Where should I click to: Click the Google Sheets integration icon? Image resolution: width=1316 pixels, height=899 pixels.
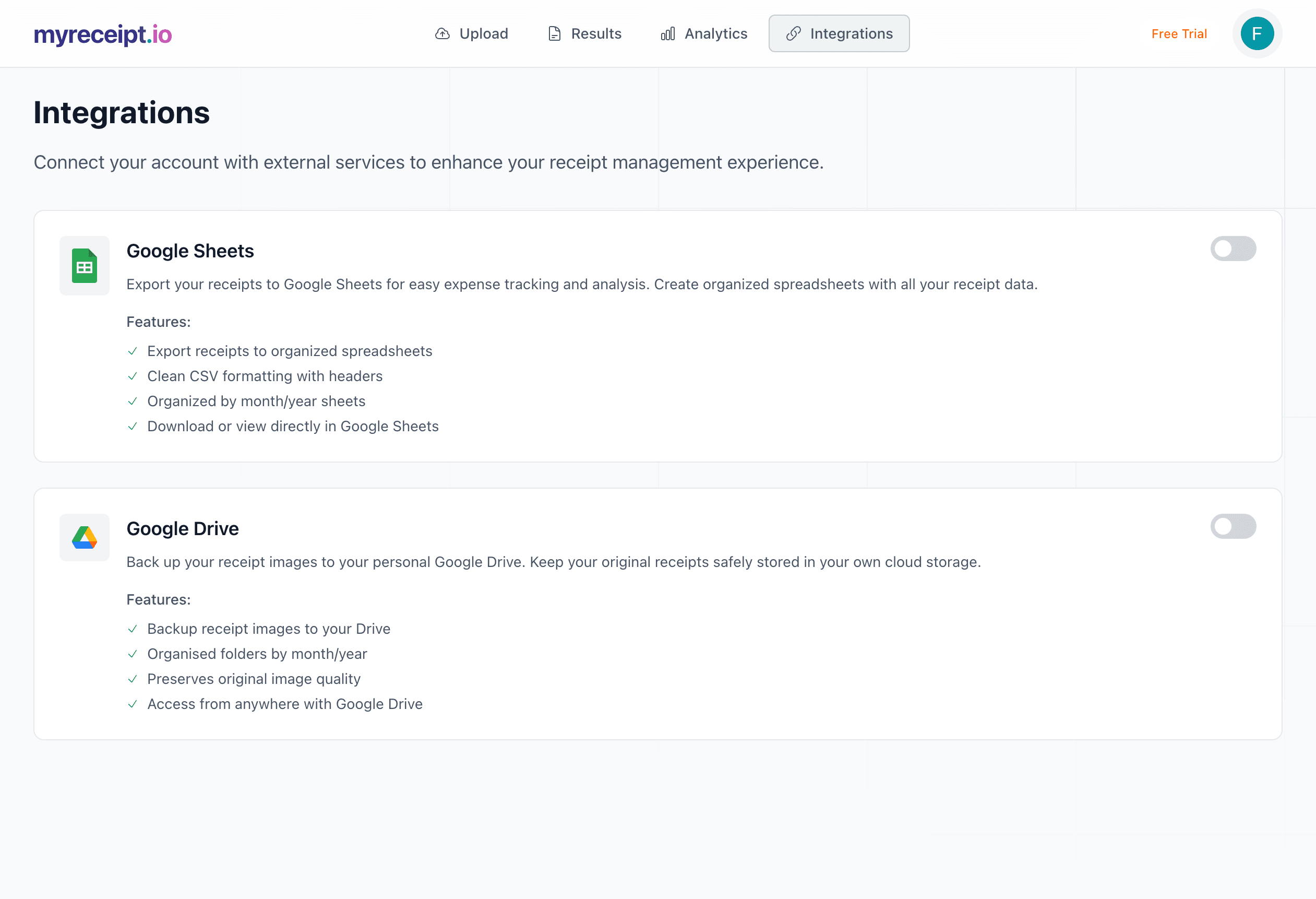pyautogui.click(x=84, y=265)
